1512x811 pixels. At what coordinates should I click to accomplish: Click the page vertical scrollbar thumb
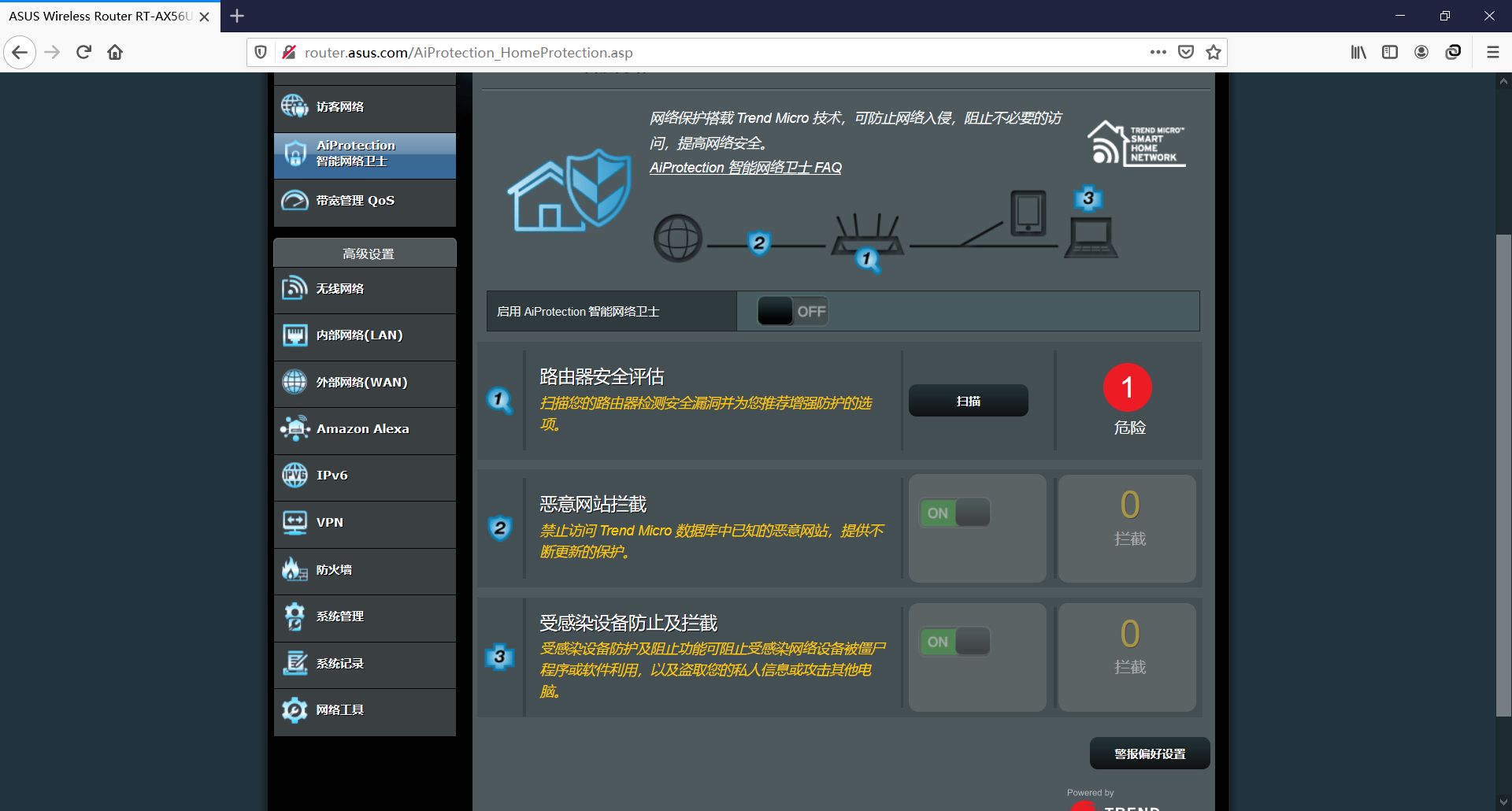click(1503, 475)
